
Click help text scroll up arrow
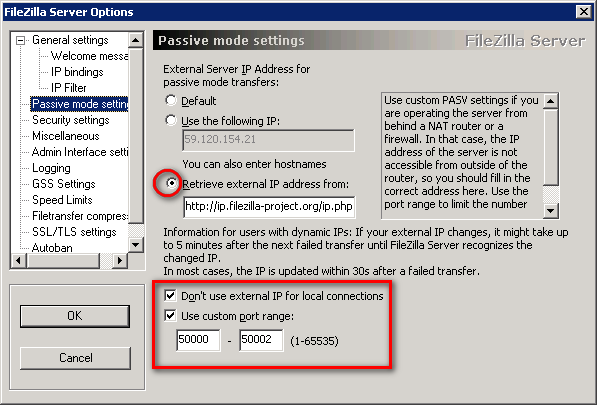pyautogui.click(x=551, y=101)
